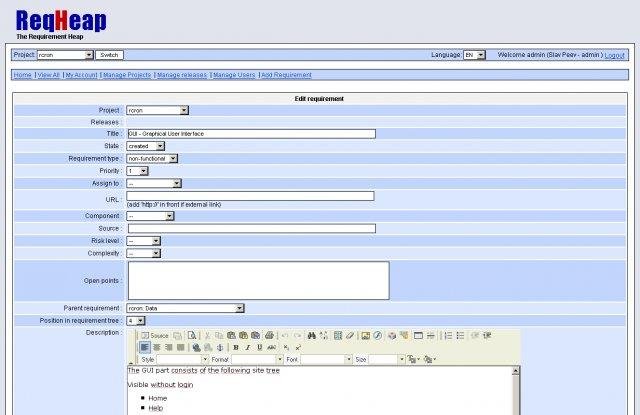The width and height of the screenshot is (640, 415).
Task: Open My Account navigation link
Action: (81, 75)
